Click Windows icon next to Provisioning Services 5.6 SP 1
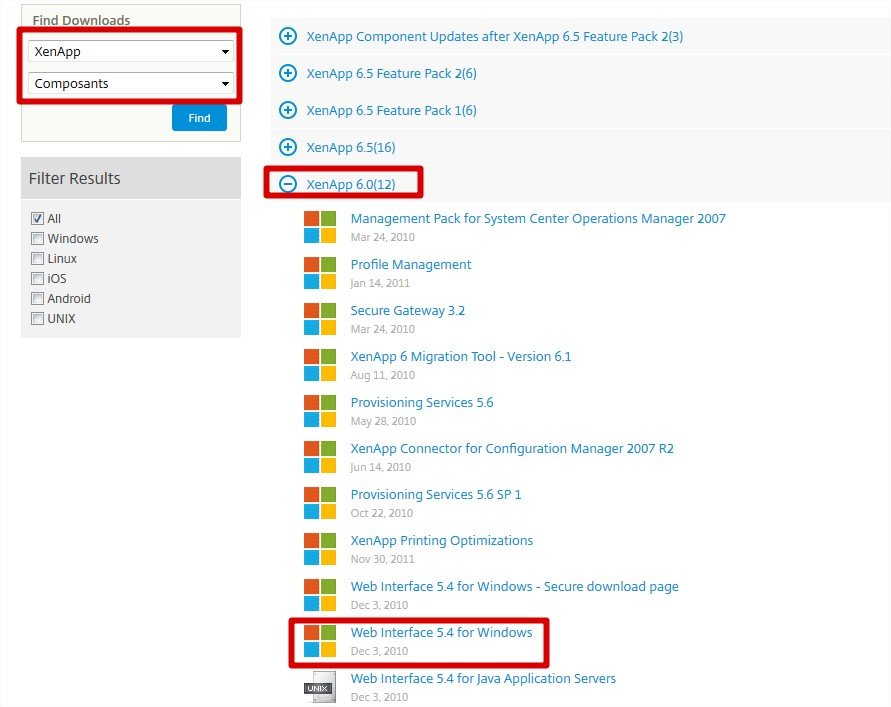The height and width of the screenshot is (707, 891). click(320, 503)
